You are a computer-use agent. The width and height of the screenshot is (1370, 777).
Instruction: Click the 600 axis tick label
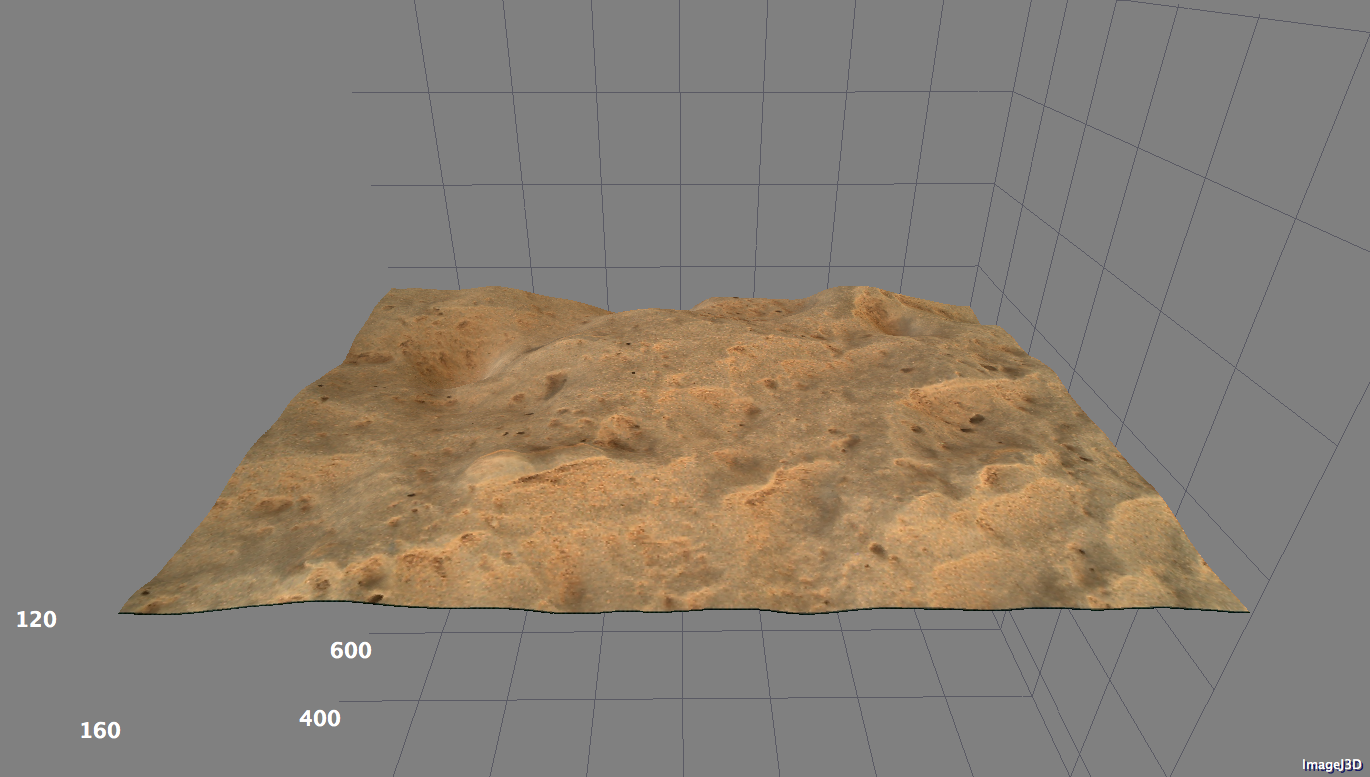coord(351,651)
